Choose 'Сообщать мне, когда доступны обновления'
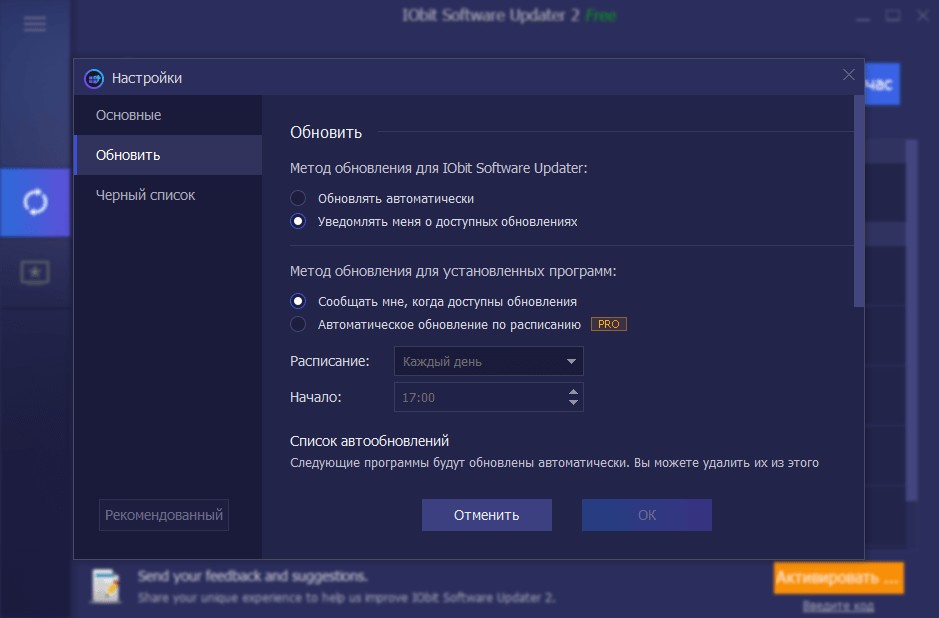939x618 pixels. click(298, 301)
